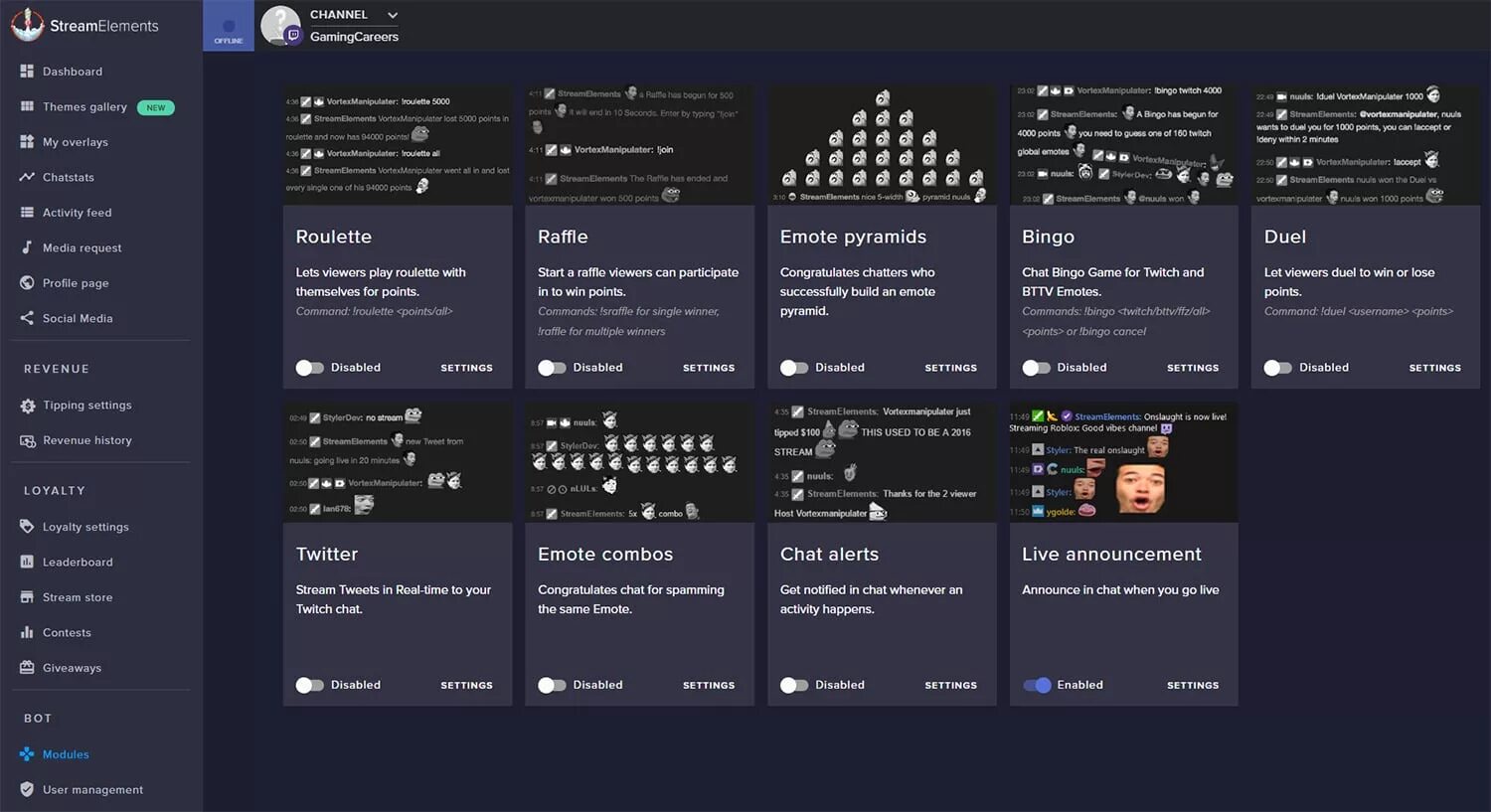Click the Activity feed list icon
1491x812 pixels.
(27, 213)
